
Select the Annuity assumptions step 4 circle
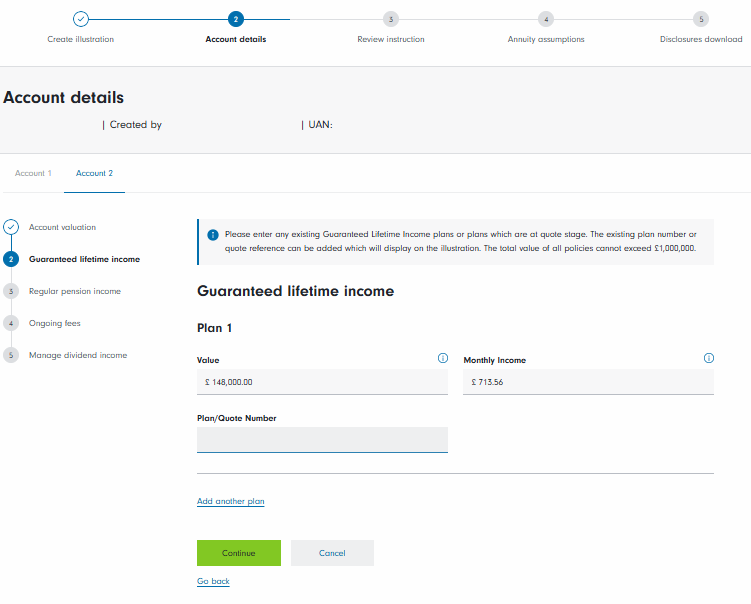click(545, 19)
